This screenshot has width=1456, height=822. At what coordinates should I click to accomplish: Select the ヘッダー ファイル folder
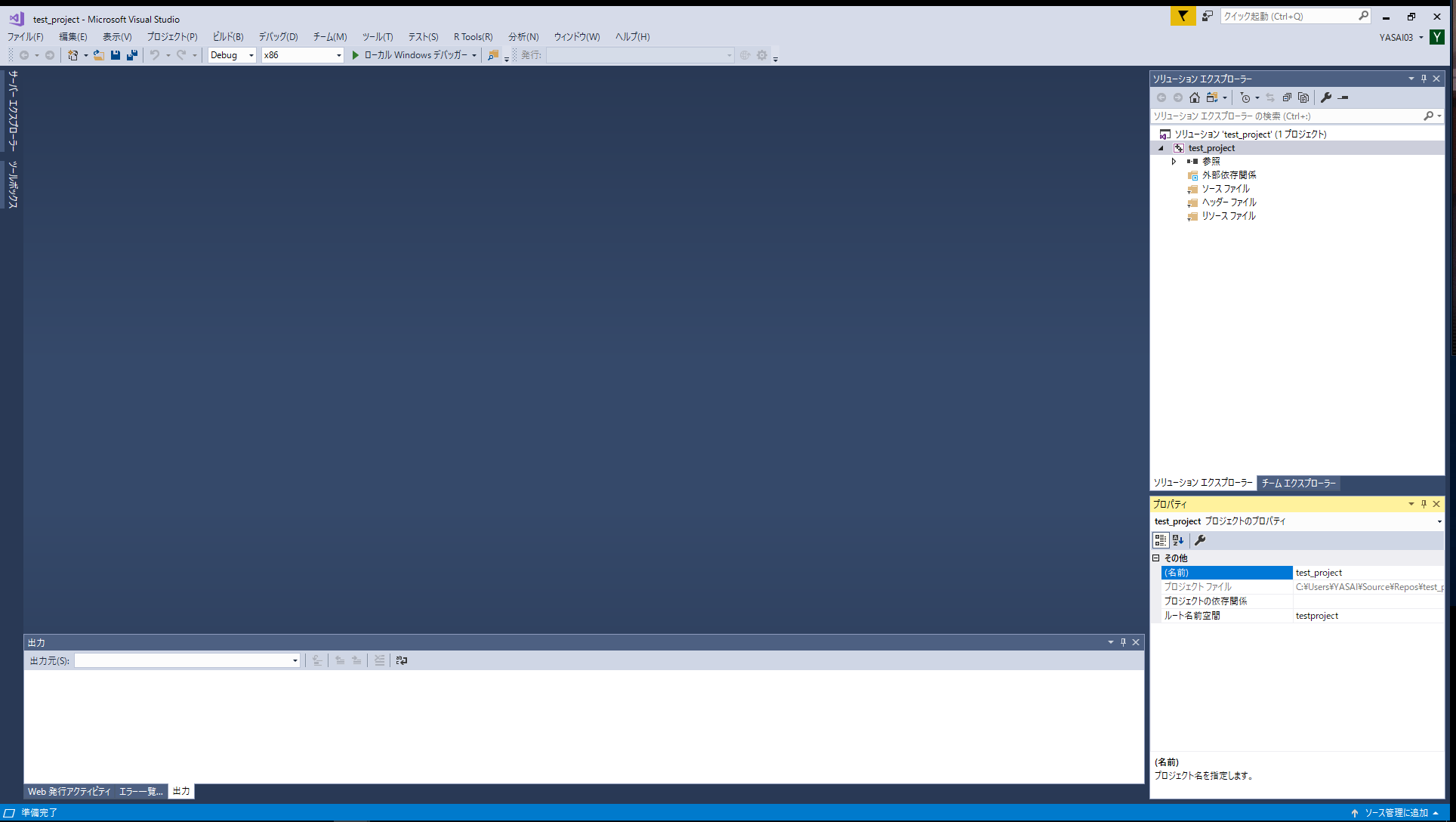pyautogui.click(x=1229, y=202)
